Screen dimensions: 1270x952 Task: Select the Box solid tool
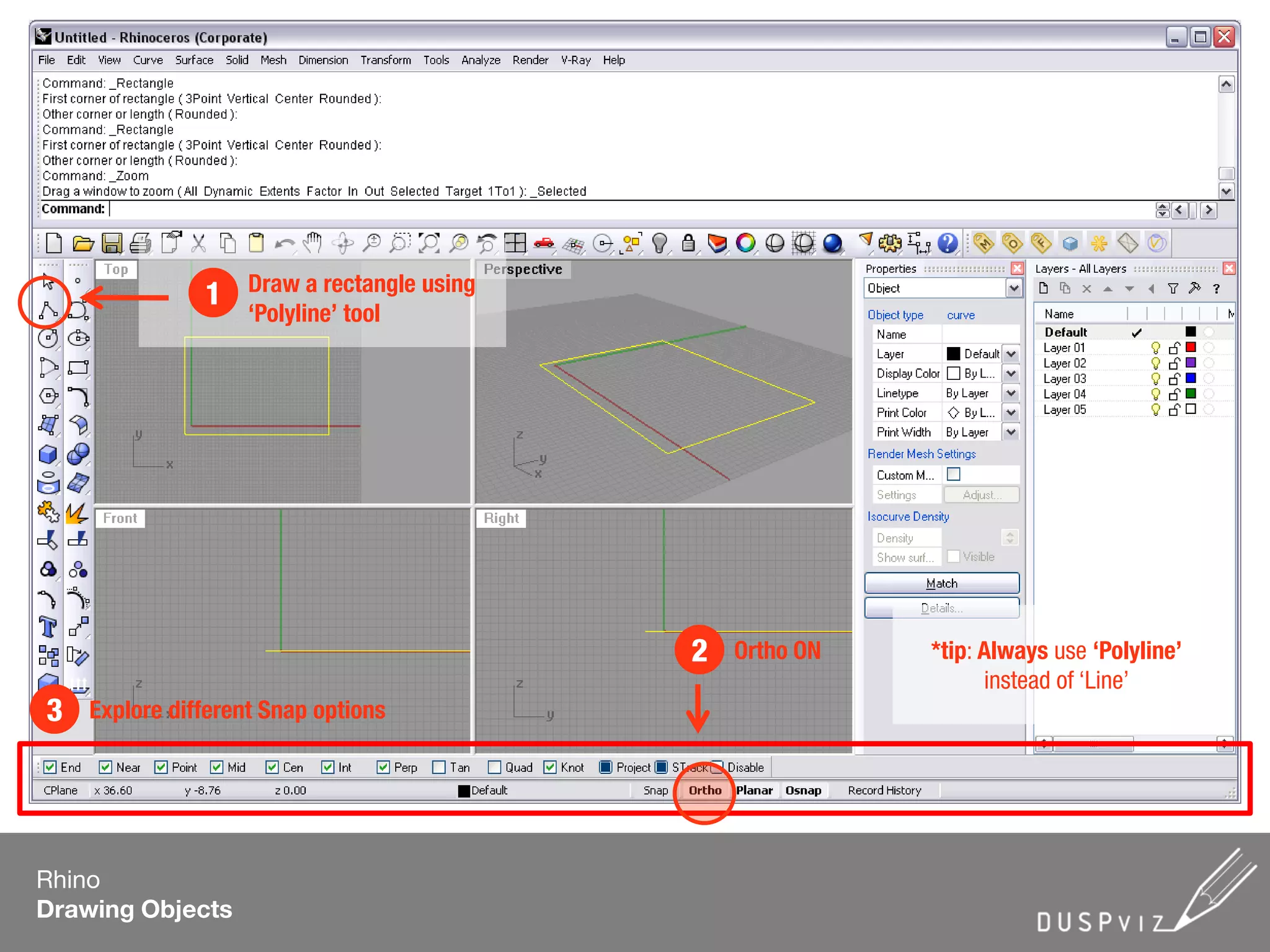coord(48,454)
